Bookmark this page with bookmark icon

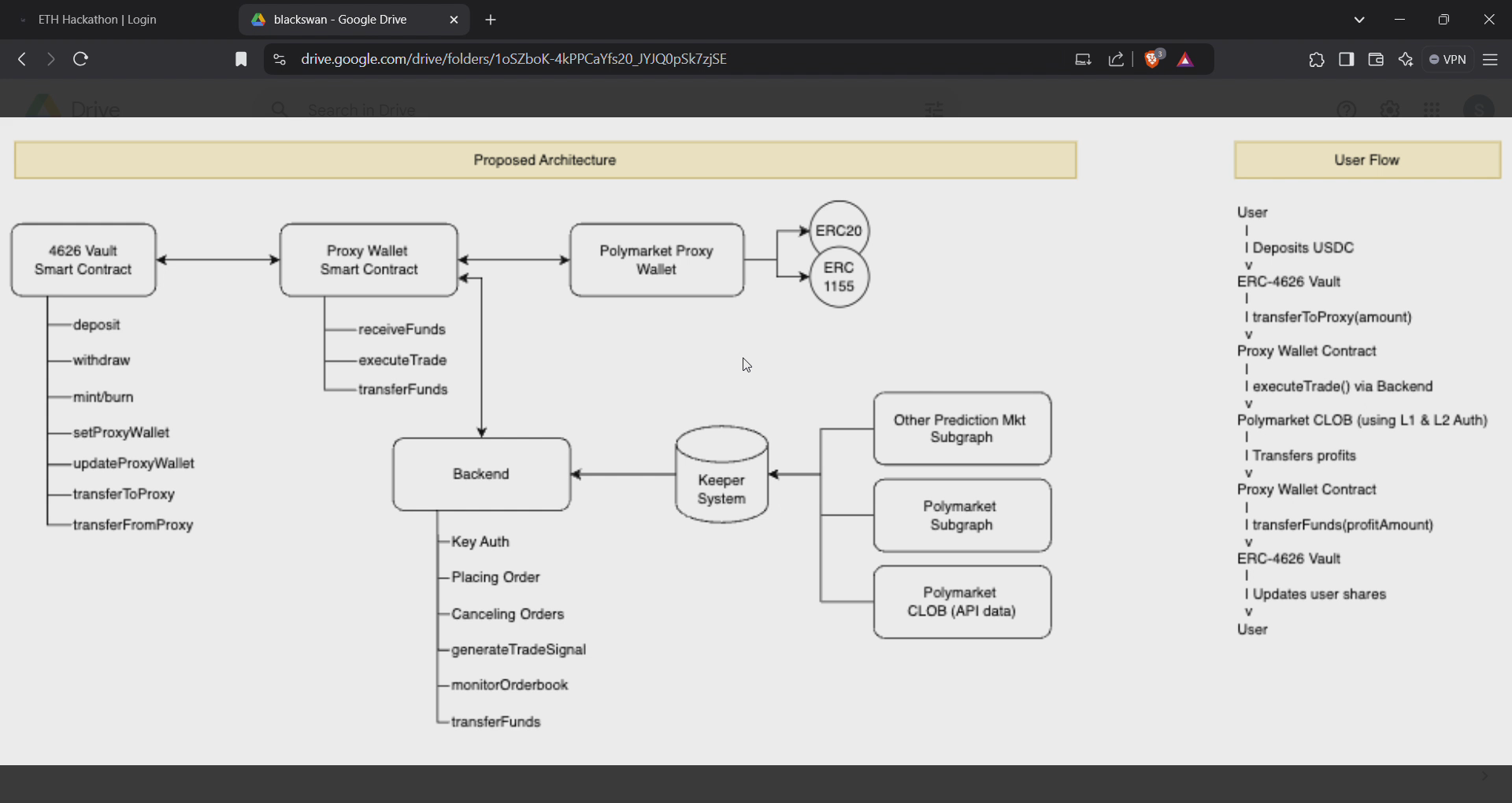pos(241,59)
